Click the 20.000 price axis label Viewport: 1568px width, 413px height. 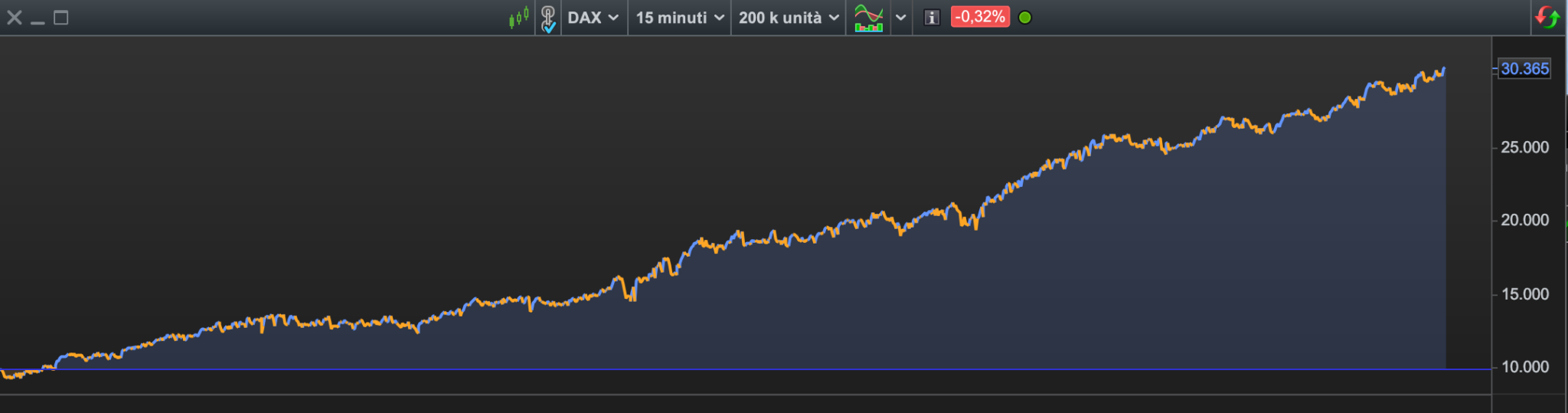click(x=1524, y=221)
